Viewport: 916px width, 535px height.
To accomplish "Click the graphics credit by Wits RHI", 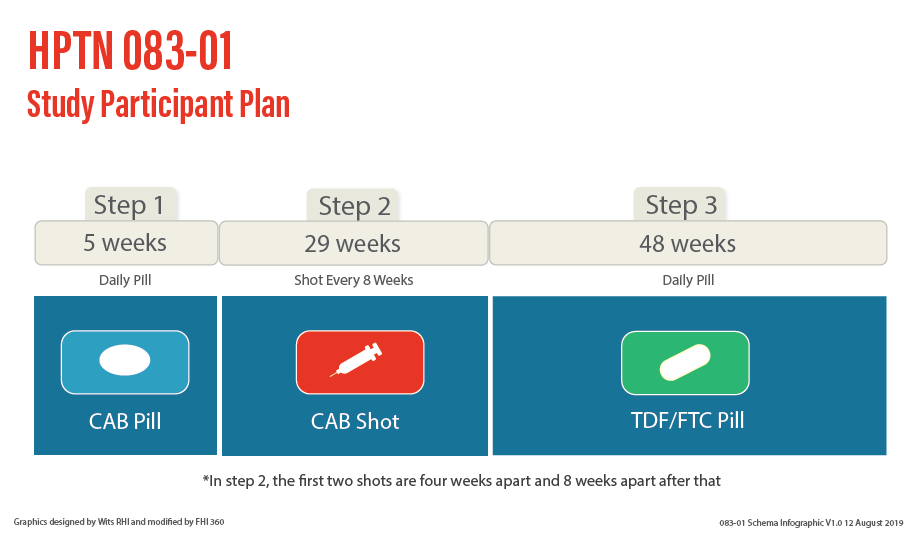I will click(x=119, y=522).
